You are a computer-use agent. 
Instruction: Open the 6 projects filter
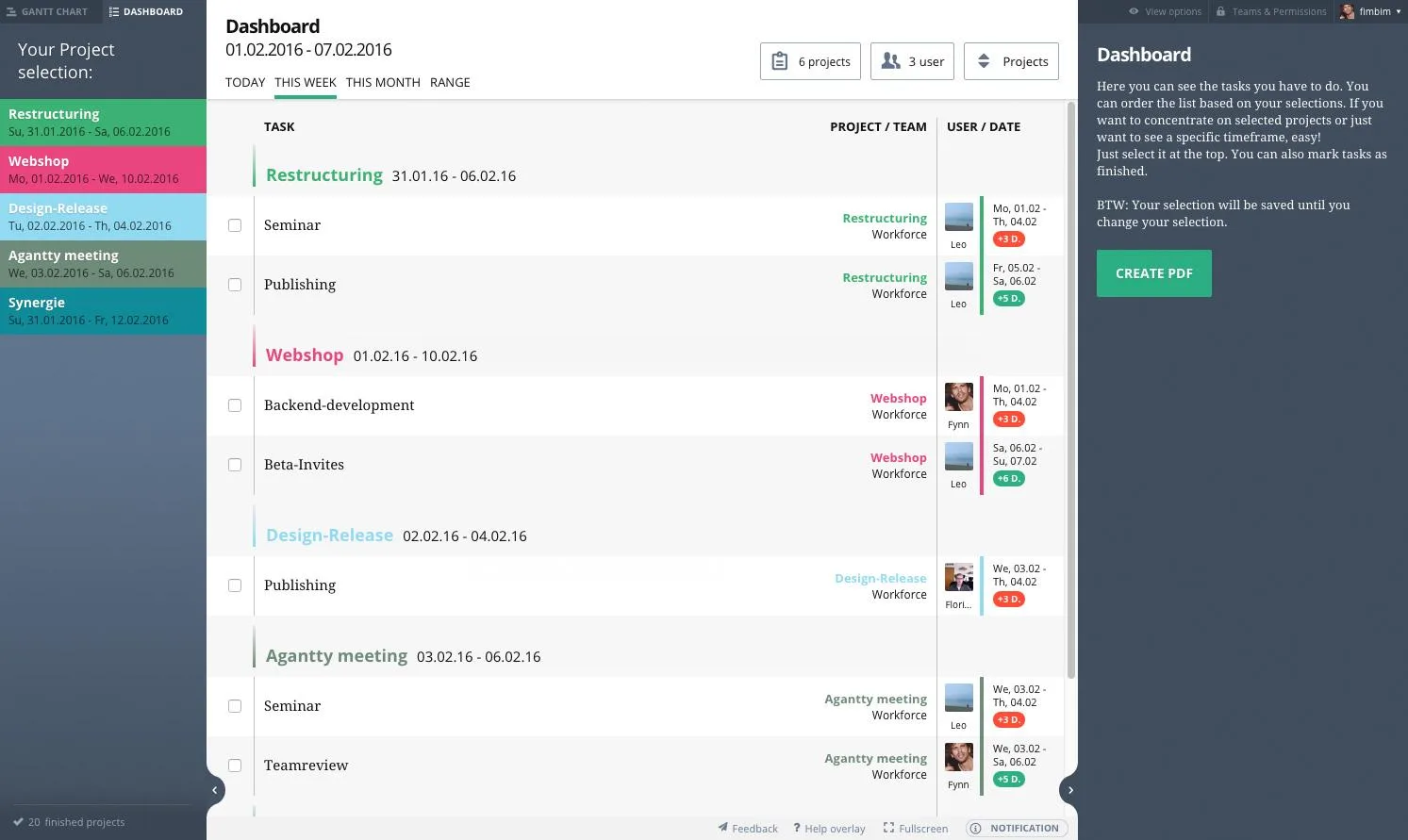pos(810,61)
